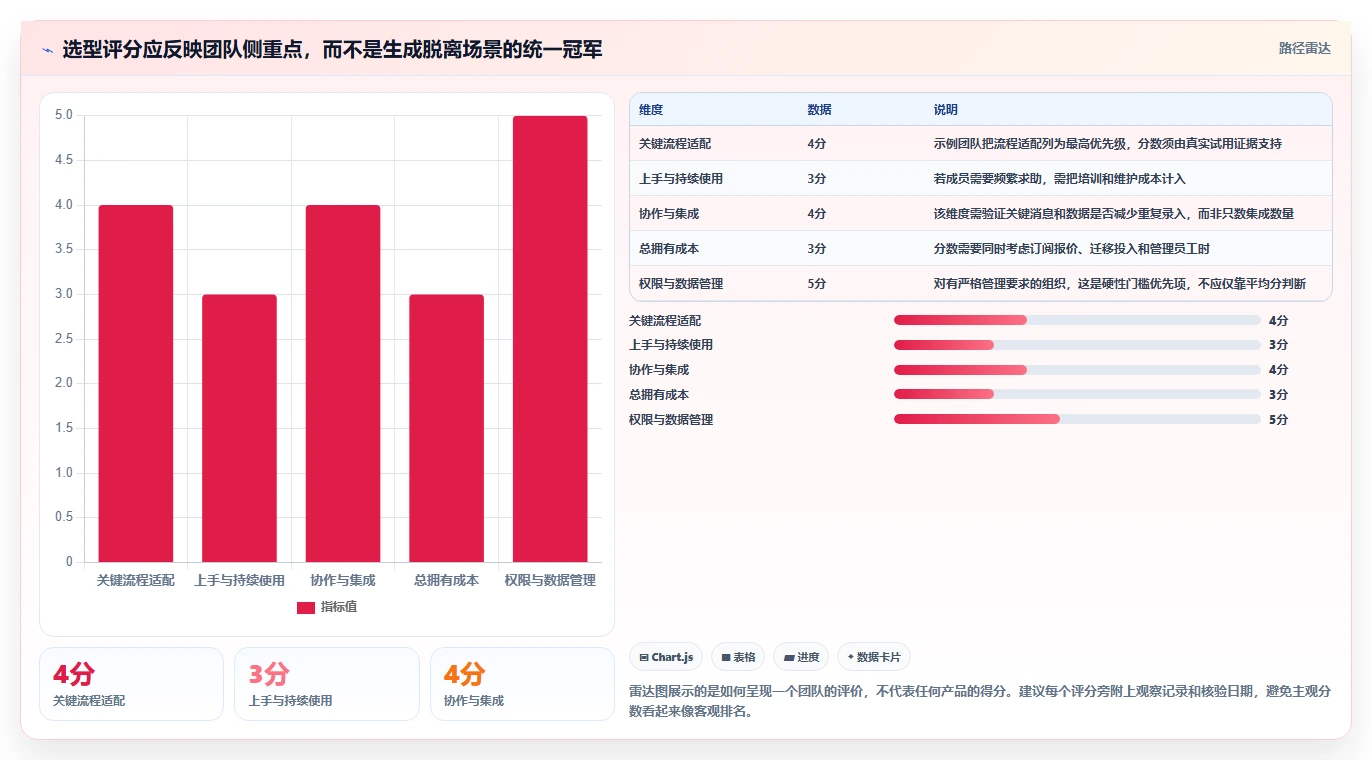Click the 关键流程适配 bar in the chart
This screenshot has height=760, width=1372.
(x=135, y=383)
